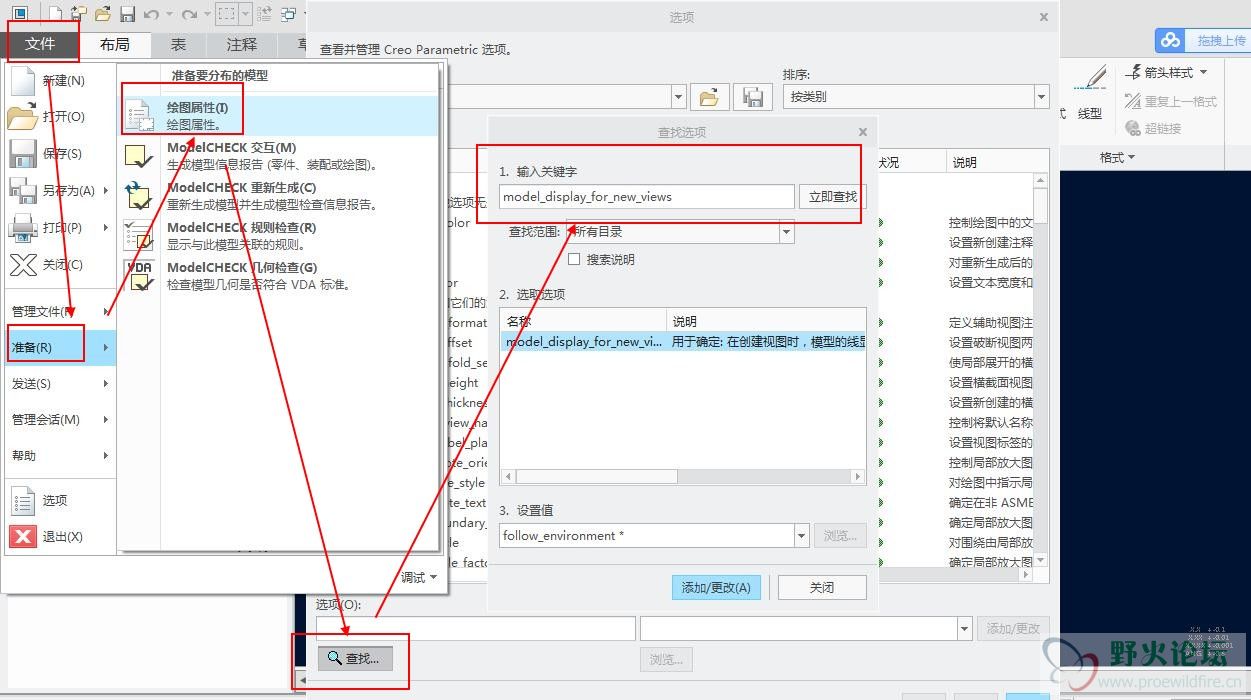This screenshot has height=700, width=1251.
Task: Toggle the 搜索说明 checkbox
Action: tap(574, 259)
